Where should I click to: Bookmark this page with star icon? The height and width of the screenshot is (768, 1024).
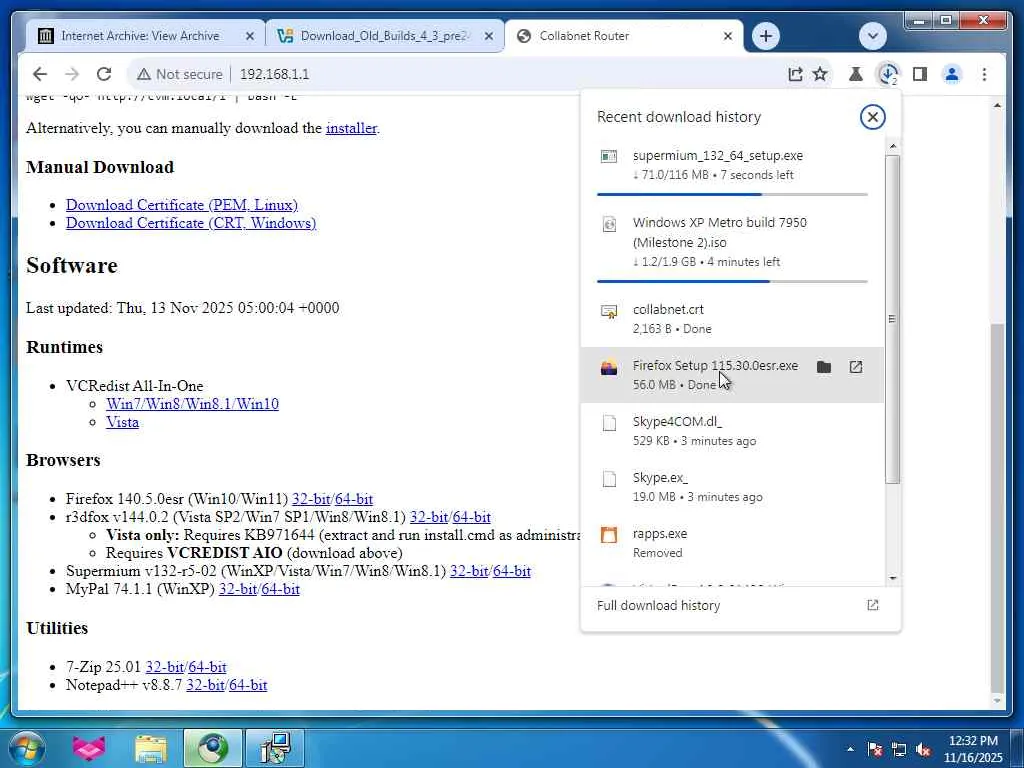coord(820,74)
